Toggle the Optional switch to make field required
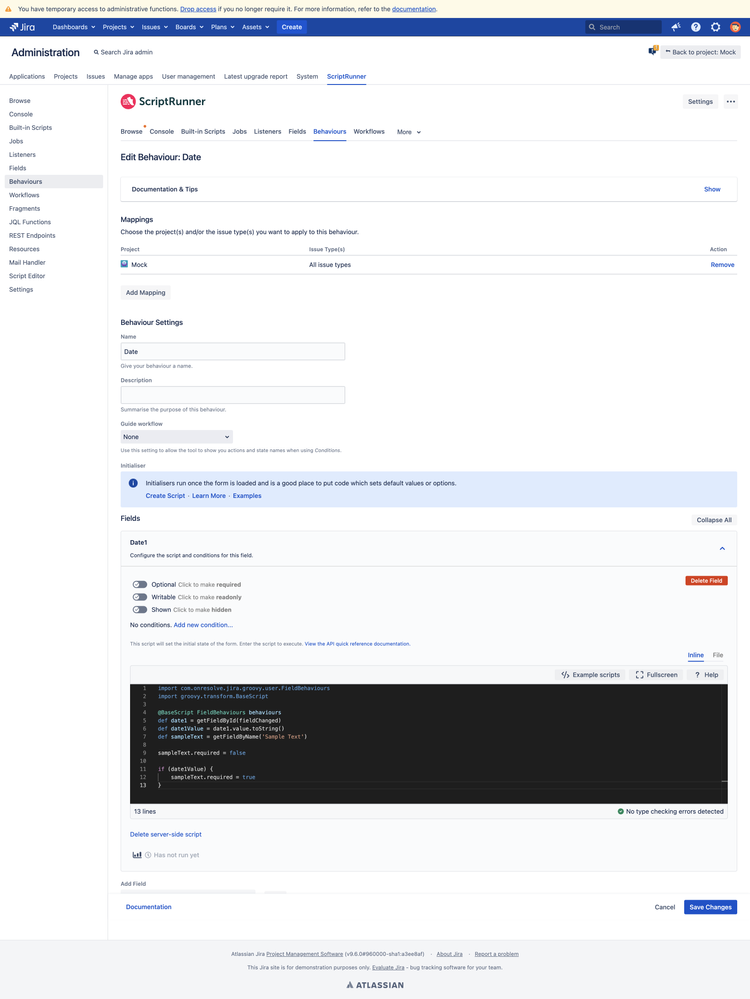Screen dimensions: 750x999 [139, 584]
